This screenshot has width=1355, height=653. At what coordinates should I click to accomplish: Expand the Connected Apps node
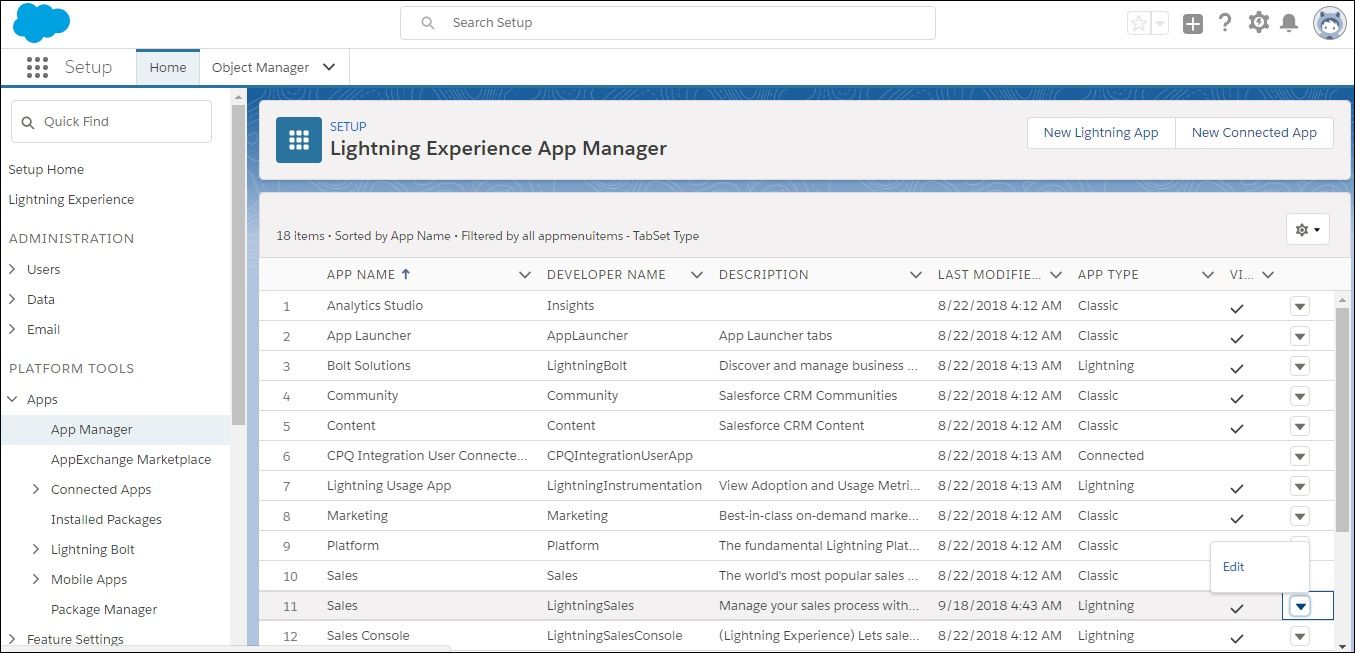(36, 489)
